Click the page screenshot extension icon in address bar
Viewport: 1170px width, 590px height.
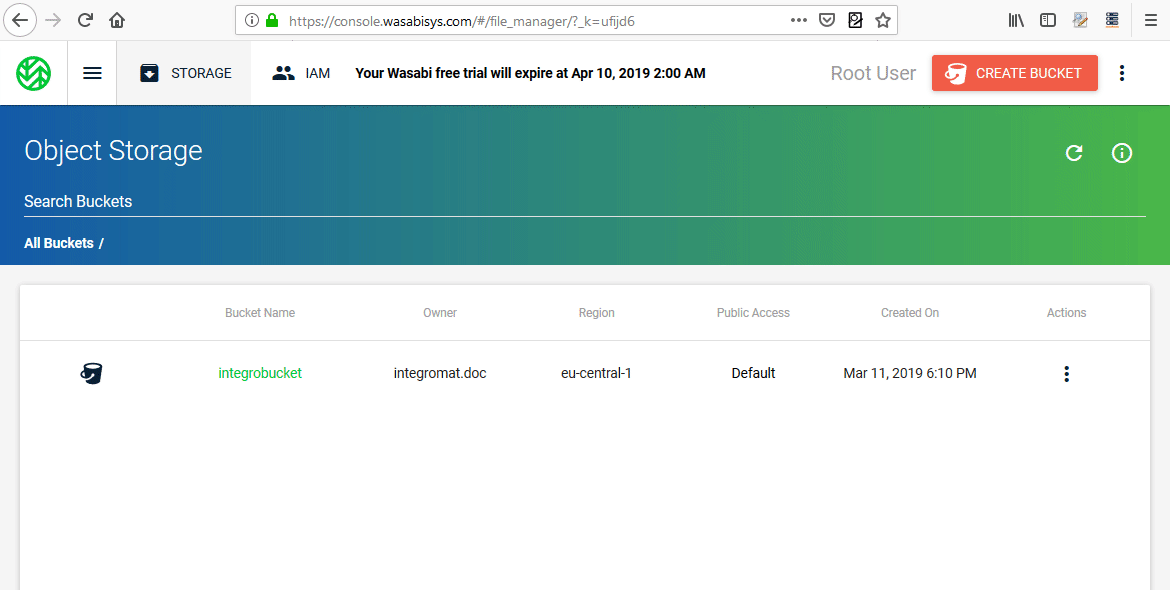[x=855, y=20]
